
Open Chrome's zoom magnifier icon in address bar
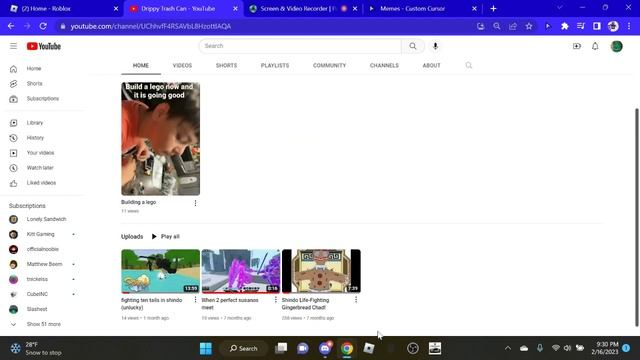[496, 26]
